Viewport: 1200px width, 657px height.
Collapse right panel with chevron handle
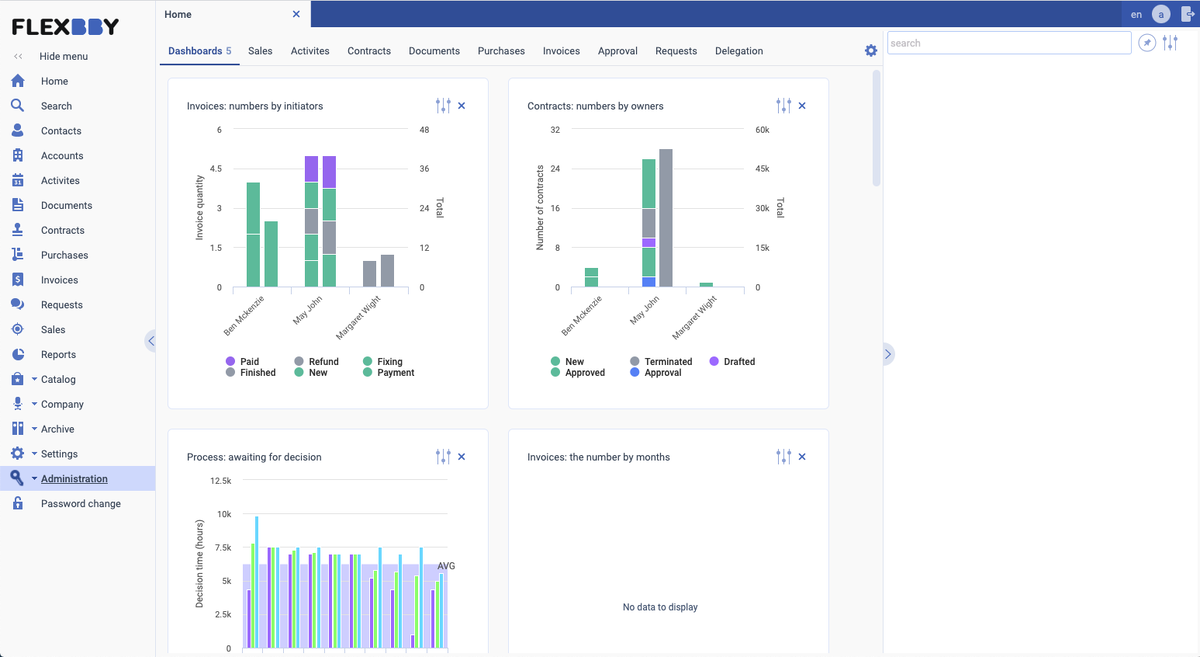(x=888, y=353)
